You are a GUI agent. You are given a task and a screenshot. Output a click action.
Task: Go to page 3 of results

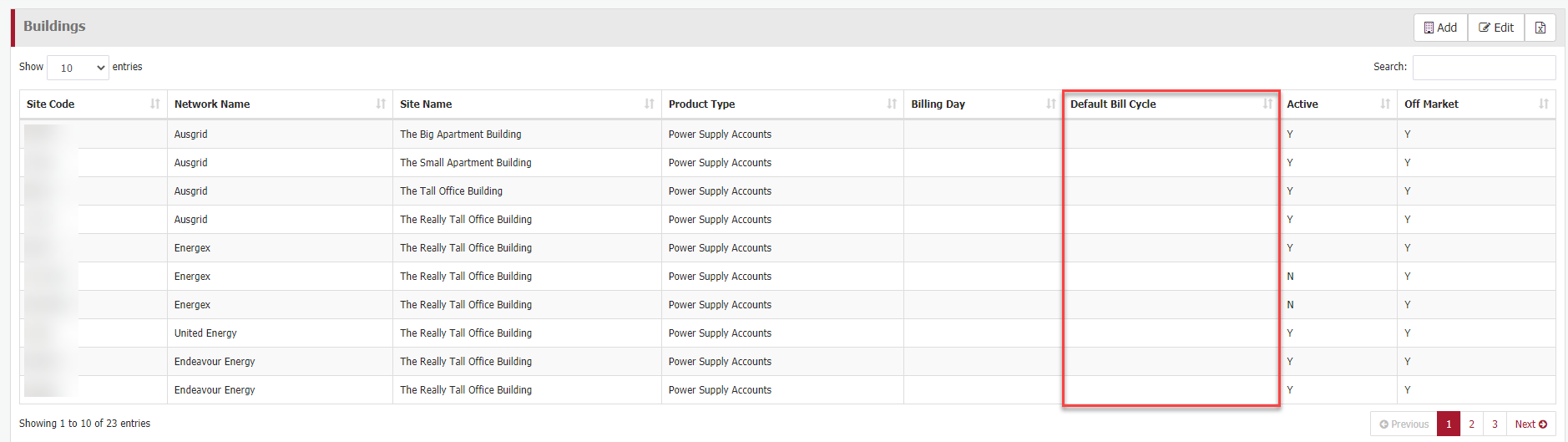1495,424
